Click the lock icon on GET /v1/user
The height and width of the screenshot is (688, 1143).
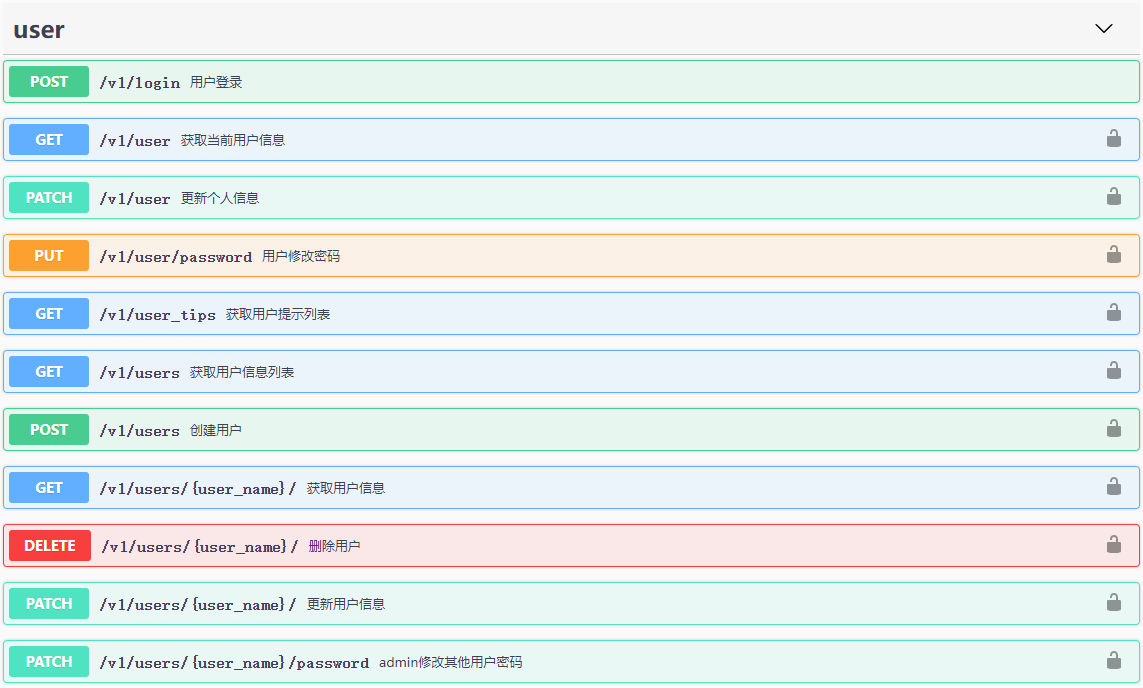[1116, 139]
